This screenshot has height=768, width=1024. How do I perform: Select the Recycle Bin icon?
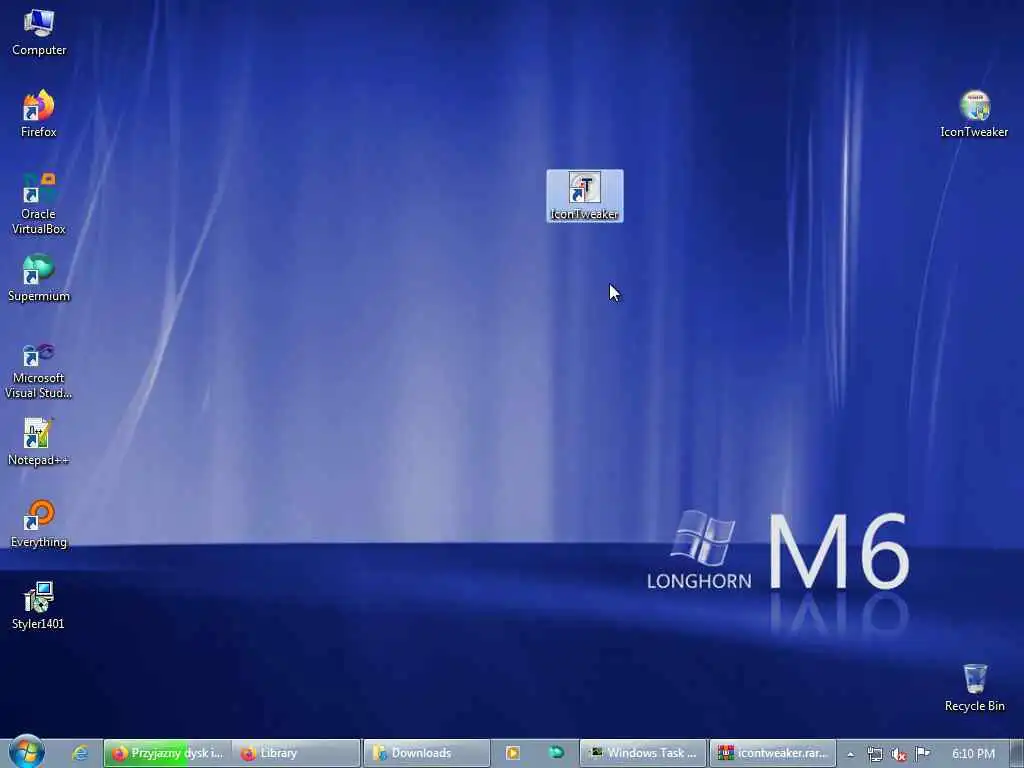coord(974,688)
